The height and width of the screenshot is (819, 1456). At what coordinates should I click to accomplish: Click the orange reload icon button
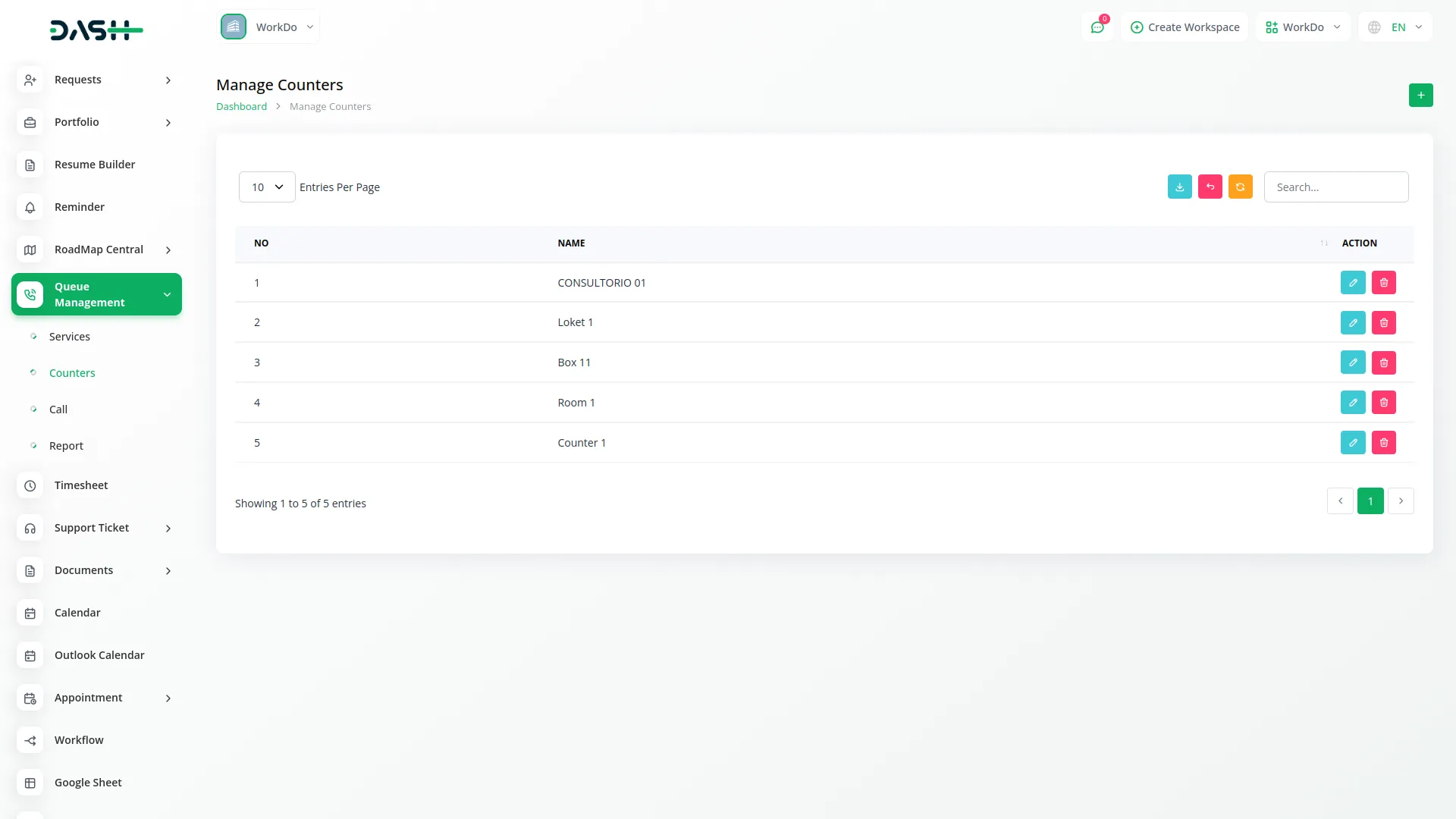click(x=1240, y=187)
